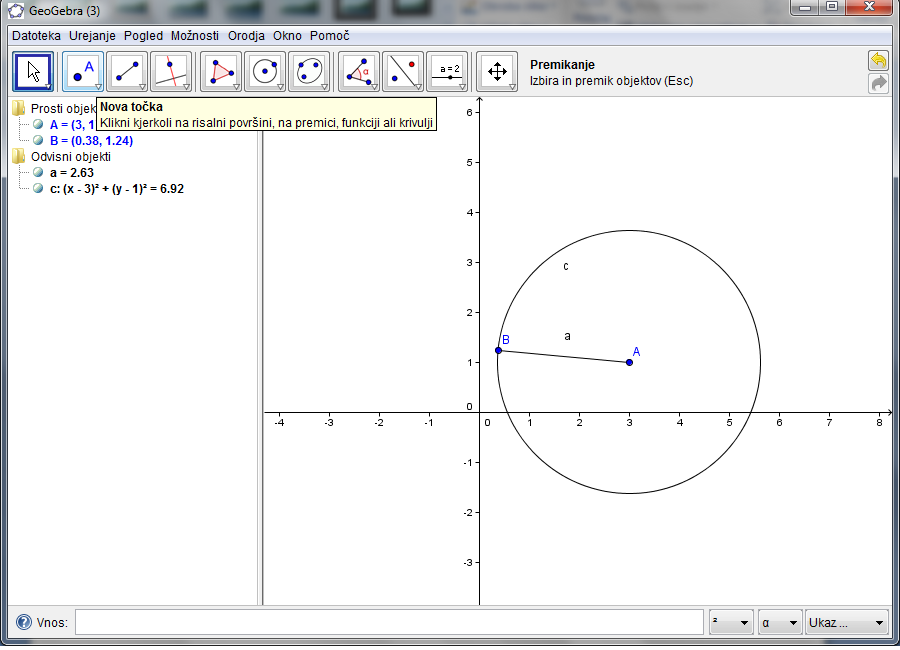The height and width of the screenshot is (650, 900).
Task: Click the Undo arrow button
Action: [x=878, y=61]
